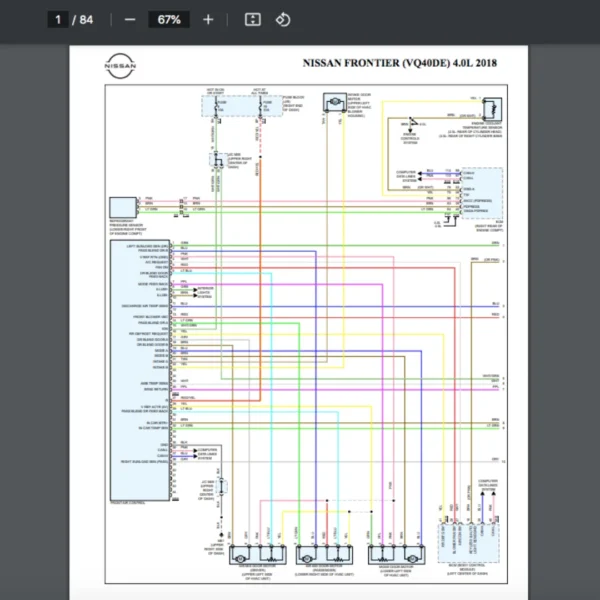This screenshot has height=600, width=600.
Task: Click the total page count 84
Action: [86, 20]
